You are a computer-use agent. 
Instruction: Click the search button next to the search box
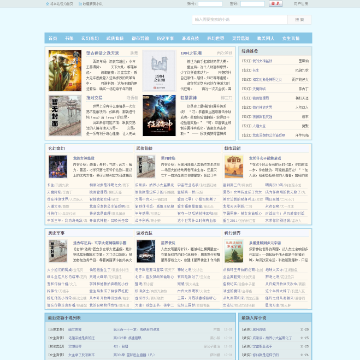pyautogui.click(x=299, y=20)
